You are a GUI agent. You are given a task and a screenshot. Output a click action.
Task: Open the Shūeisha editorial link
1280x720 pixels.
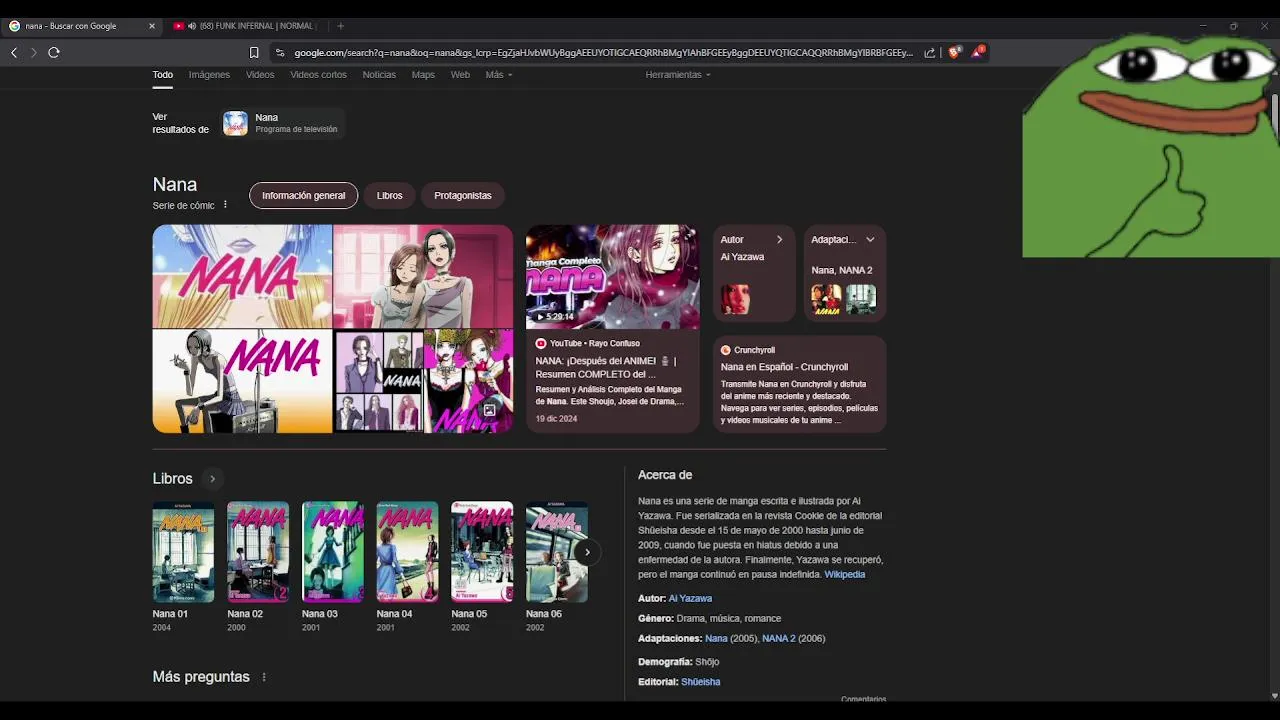[700, 682]
